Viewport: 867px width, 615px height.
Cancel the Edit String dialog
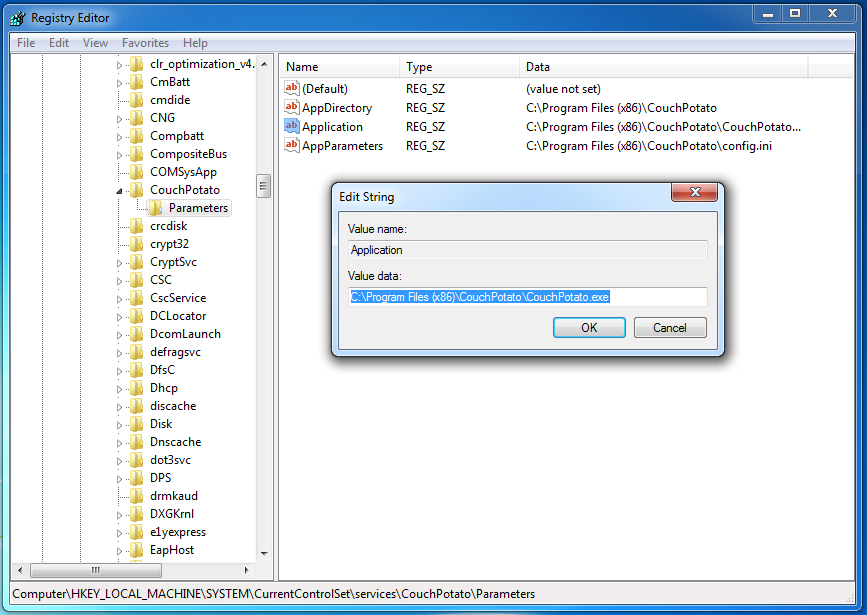pos(670,327)
